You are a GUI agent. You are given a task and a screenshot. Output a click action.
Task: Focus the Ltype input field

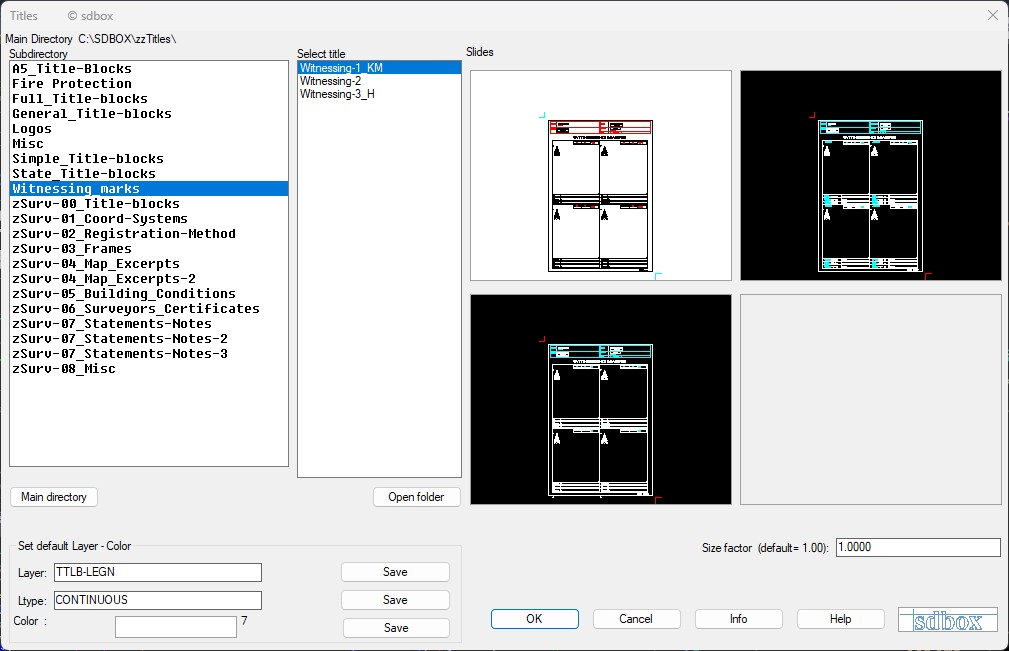[158, 600]
